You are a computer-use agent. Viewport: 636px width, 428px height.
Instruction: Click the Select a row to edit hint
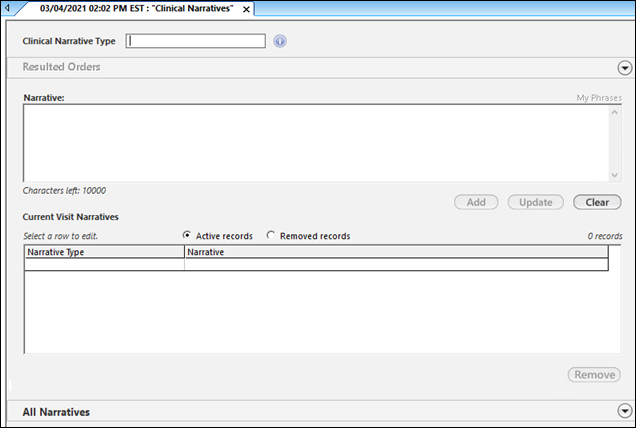[x=60, y=236]
